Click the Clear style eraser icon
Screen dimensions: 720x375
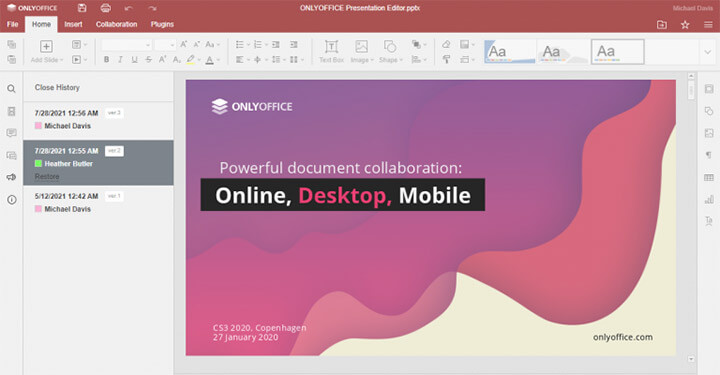(446, 45)
